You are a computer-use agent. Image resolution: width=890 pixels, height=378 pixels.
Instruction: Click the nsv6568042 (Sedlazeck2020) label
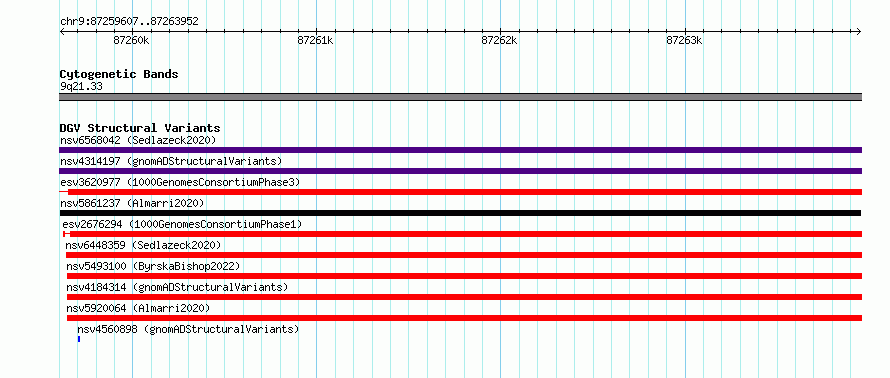(138, 140)
